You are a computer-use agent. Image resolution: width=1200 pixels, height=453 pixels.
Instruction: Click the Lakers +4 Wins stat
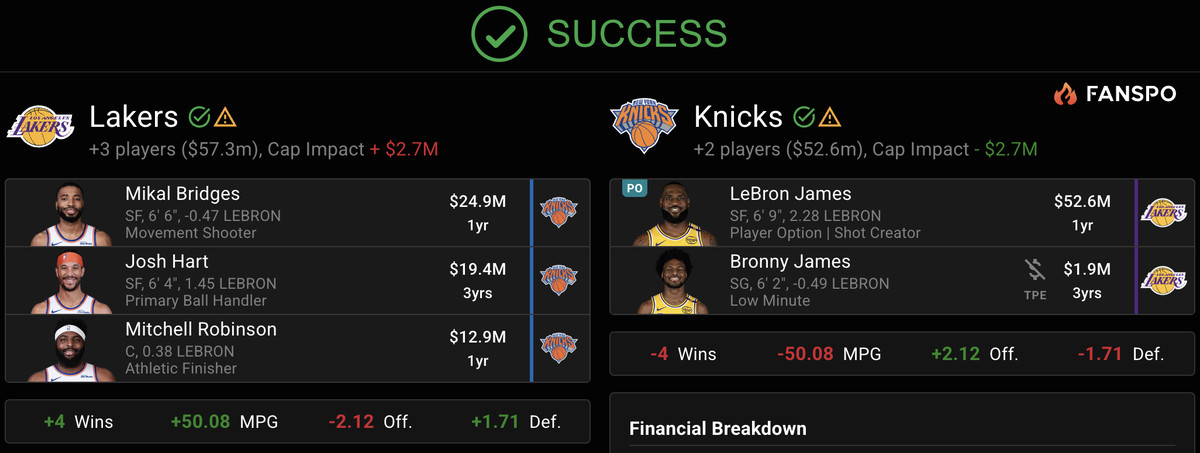tap(78, 421)
